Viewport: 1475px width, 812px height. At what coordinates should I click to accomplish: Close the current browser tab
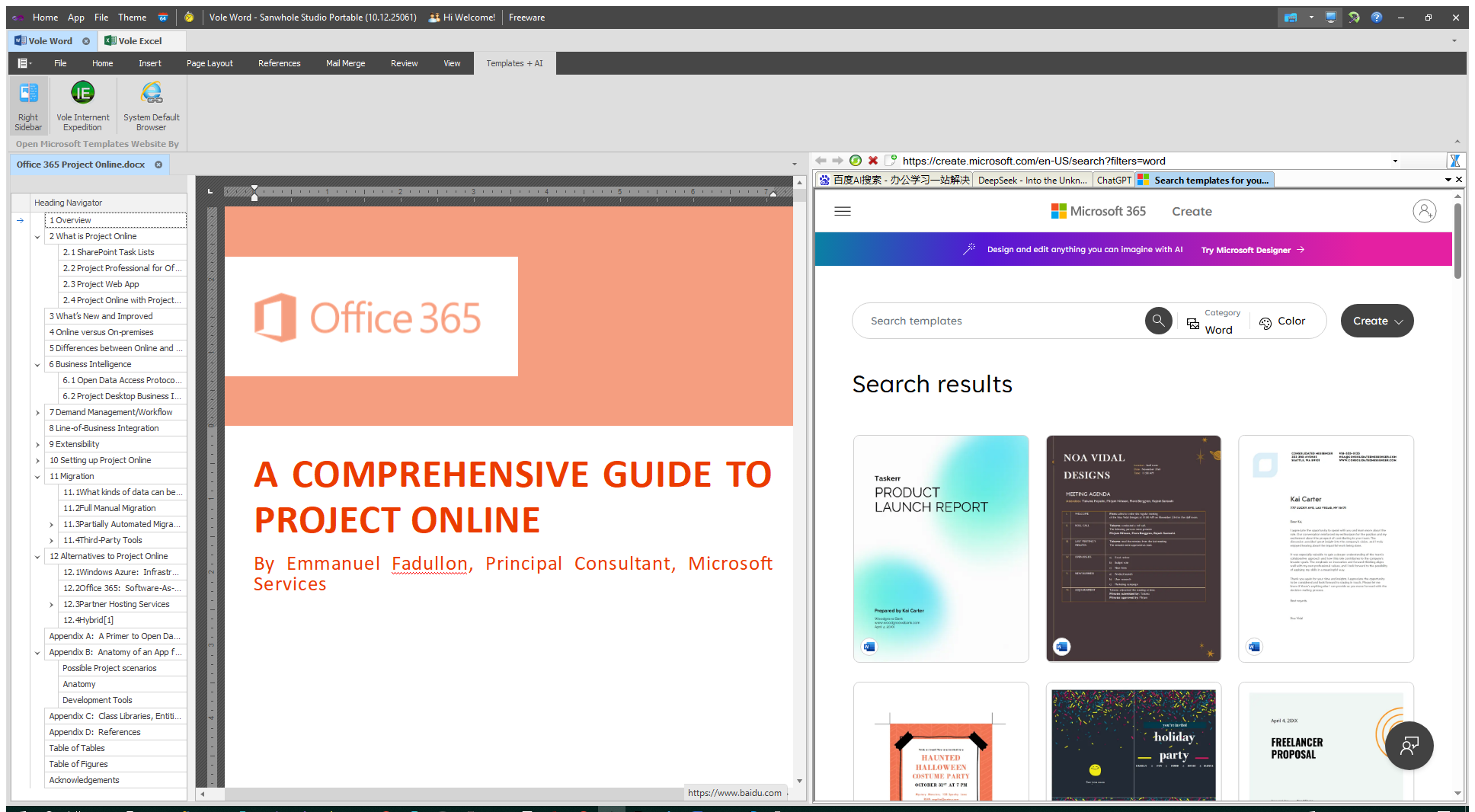[1459, 180]
